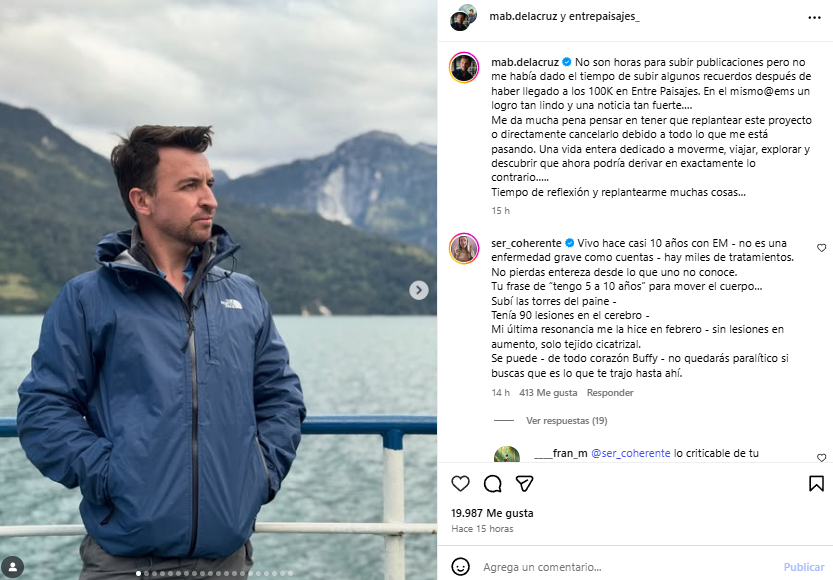Open comments via the speech bubble icon
833x580 pixels.
click(x=492, y=483)
